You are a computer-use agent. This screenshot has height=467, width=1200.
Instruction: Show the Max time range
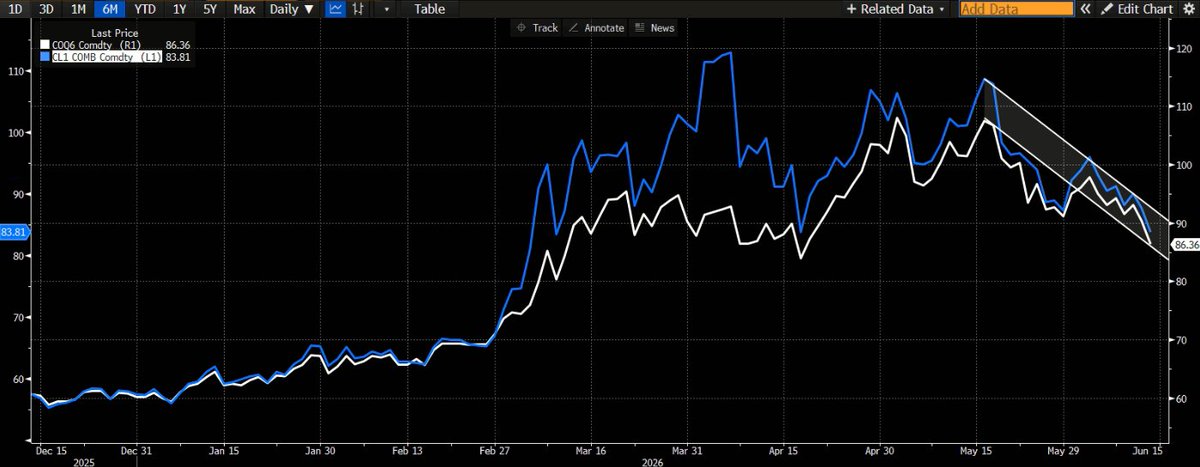point(243,9)
